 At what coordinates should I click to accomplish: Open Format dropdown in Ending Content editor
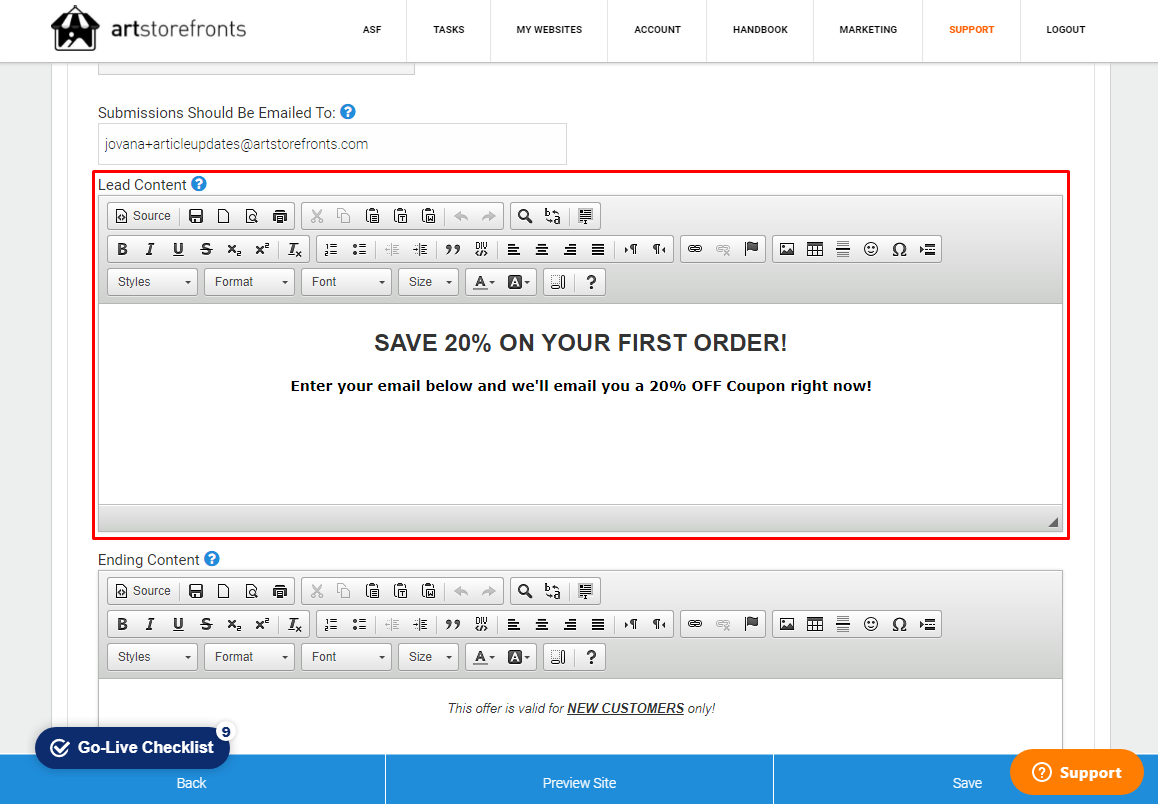coord(250,657)
